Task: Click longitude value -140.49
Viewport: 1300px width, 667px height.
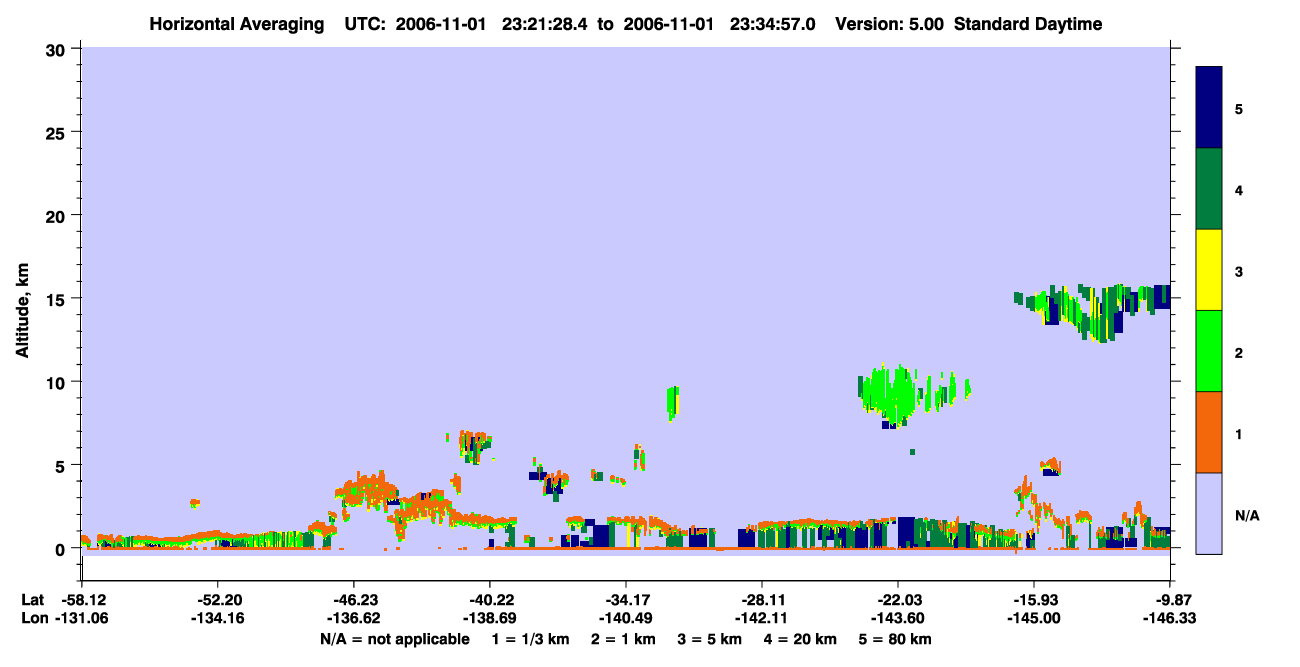Action: click(x=626, y=619)
